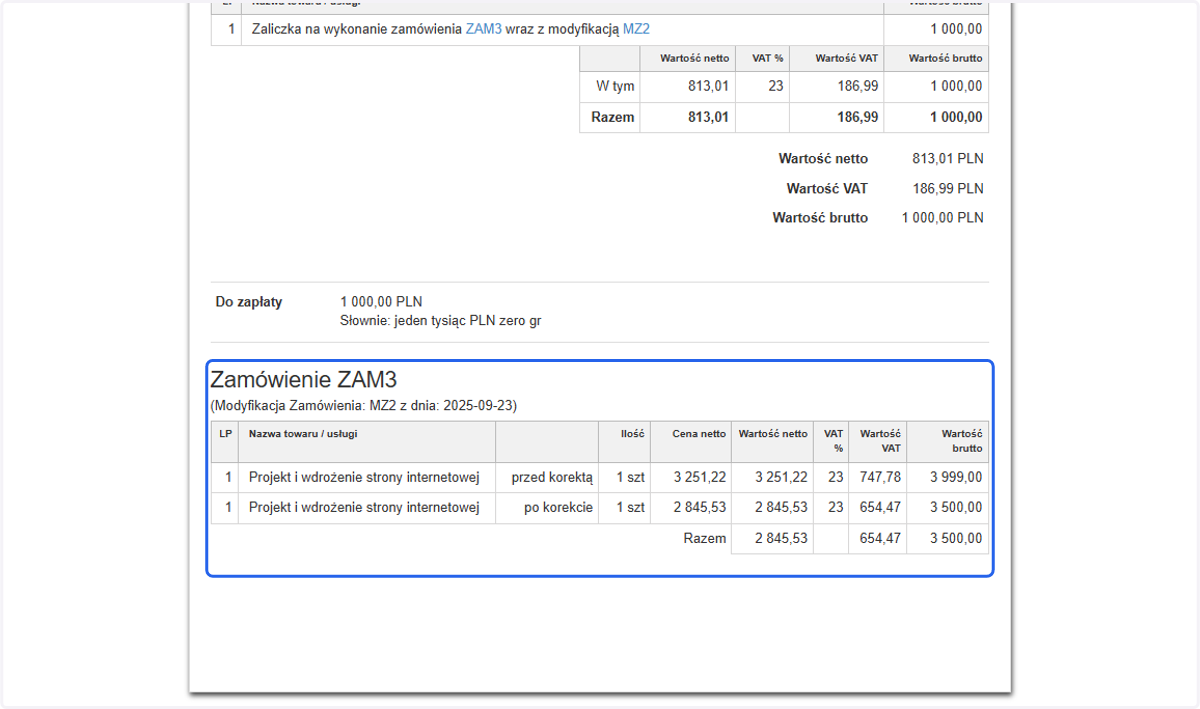Click 'Nazwa towaru / usługi' header in order table
Viewport: 1200px width, 709px height.
click(x=303, y=434)
